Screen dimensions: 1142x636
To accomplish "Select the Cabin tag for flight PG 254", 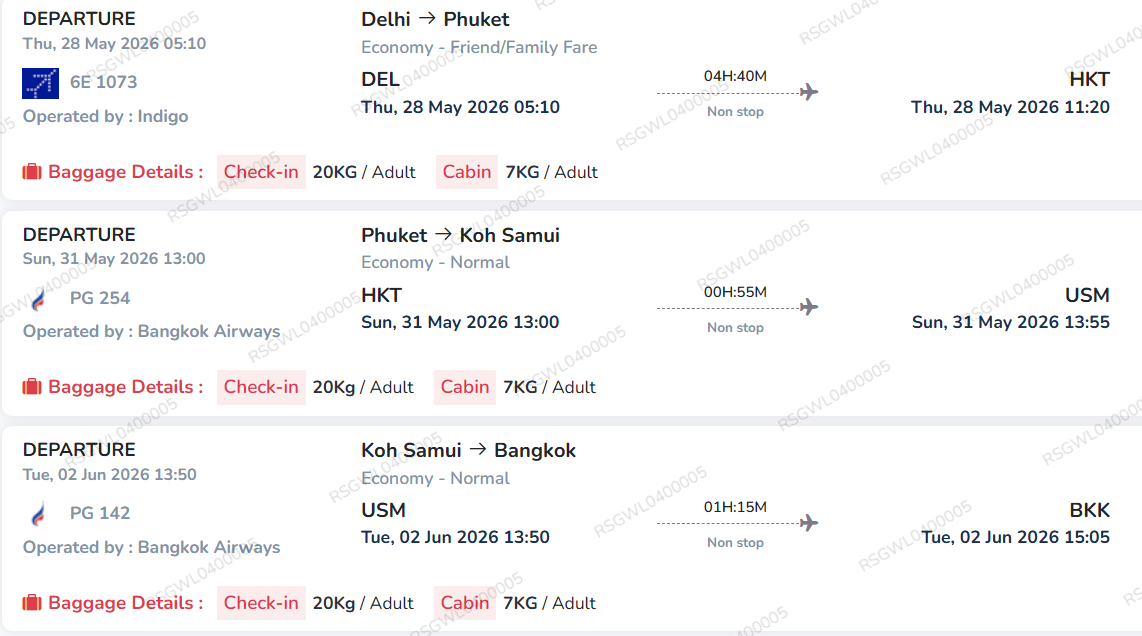I will [x=465, y=387].
